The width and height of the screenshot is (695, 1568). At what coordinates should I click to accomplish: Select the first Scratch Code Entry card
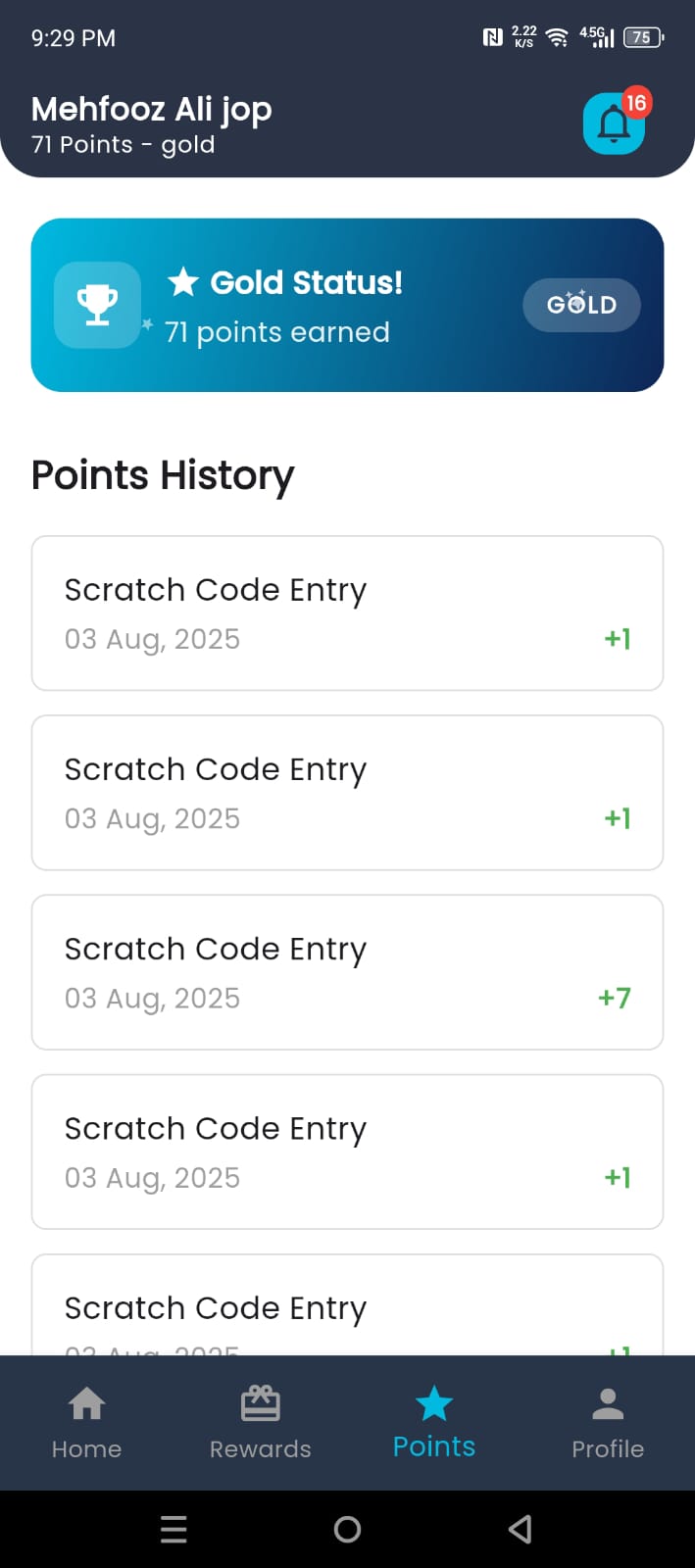pyautogui.click(x=347, y=612)
